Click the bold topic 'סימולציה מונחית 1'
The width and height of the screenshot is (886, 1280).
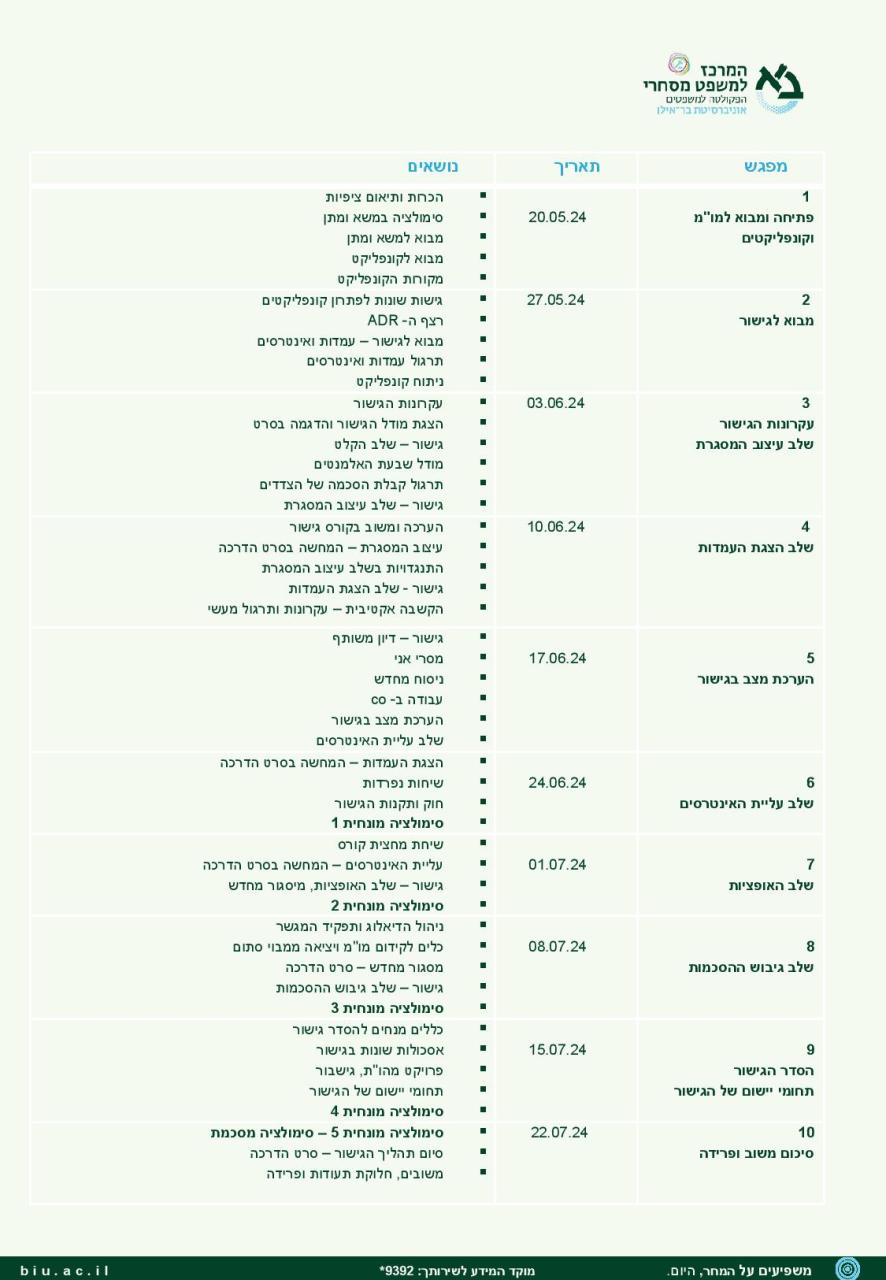[x=388, y=823]
